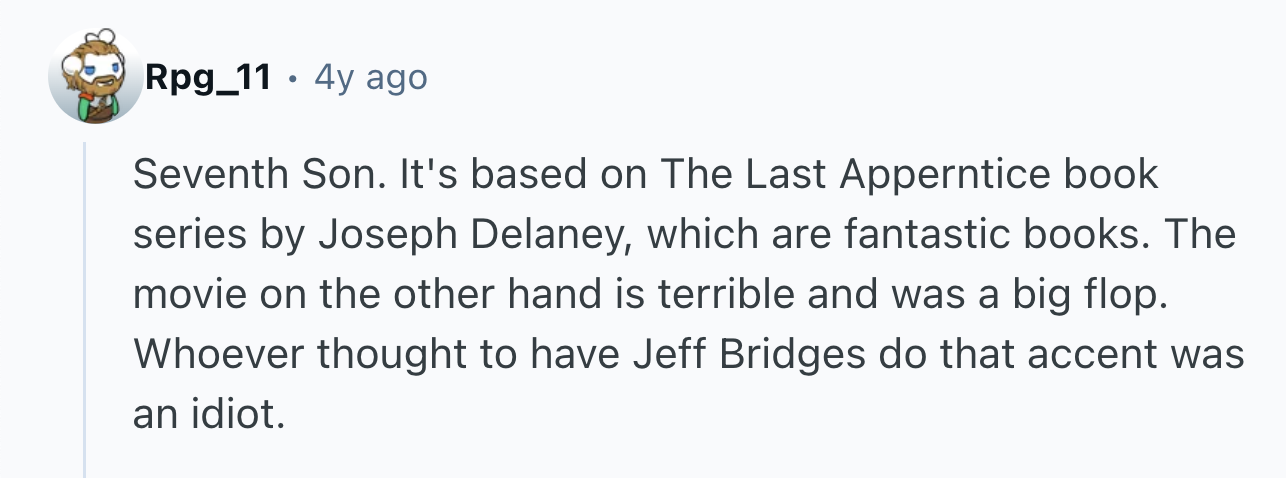The height and width of the screenshot is (478, 1286).
Task: Click the dot separator between username and timestamp
Action: (292, 77)
